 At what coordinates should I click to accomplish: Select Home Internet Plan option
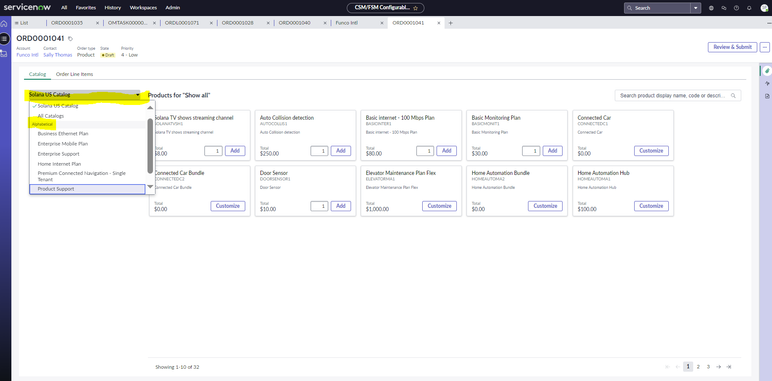tap(59, 164)
